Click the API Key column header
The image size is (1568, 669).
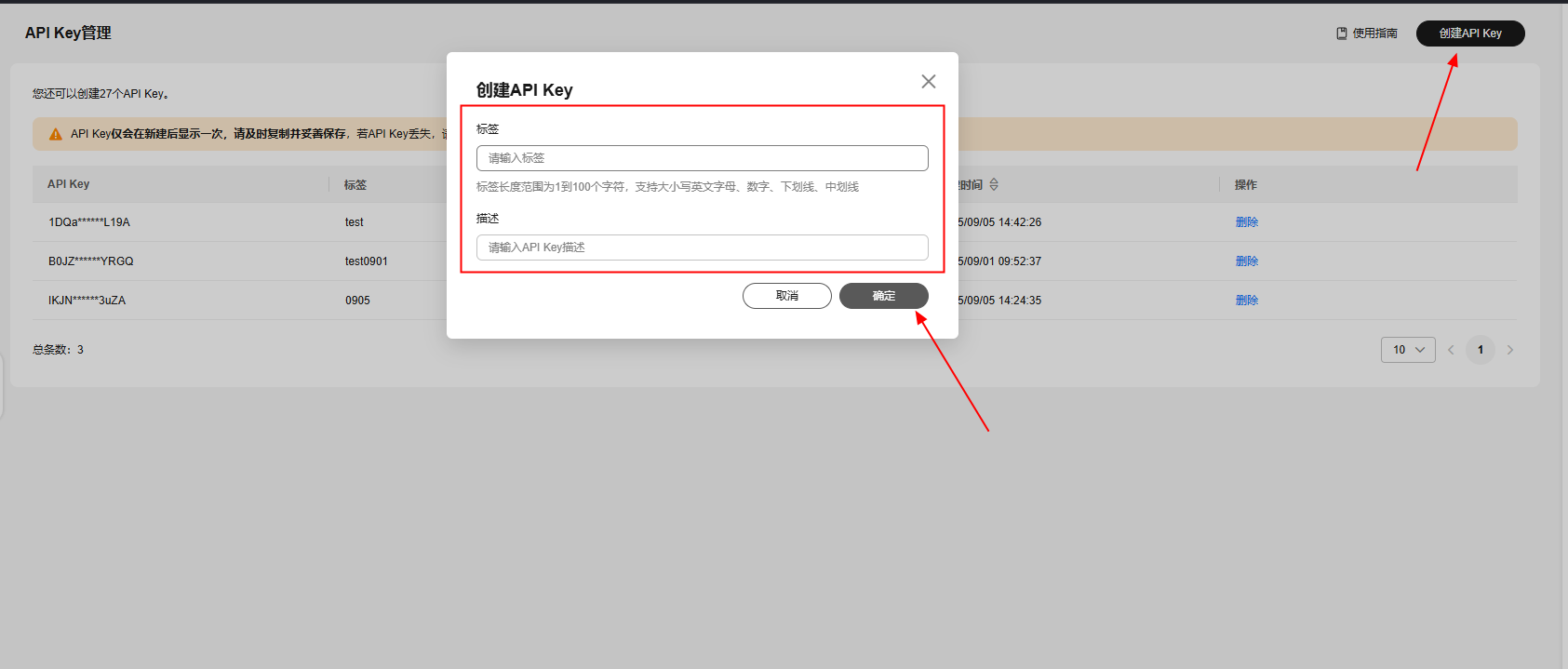[69, 184]
